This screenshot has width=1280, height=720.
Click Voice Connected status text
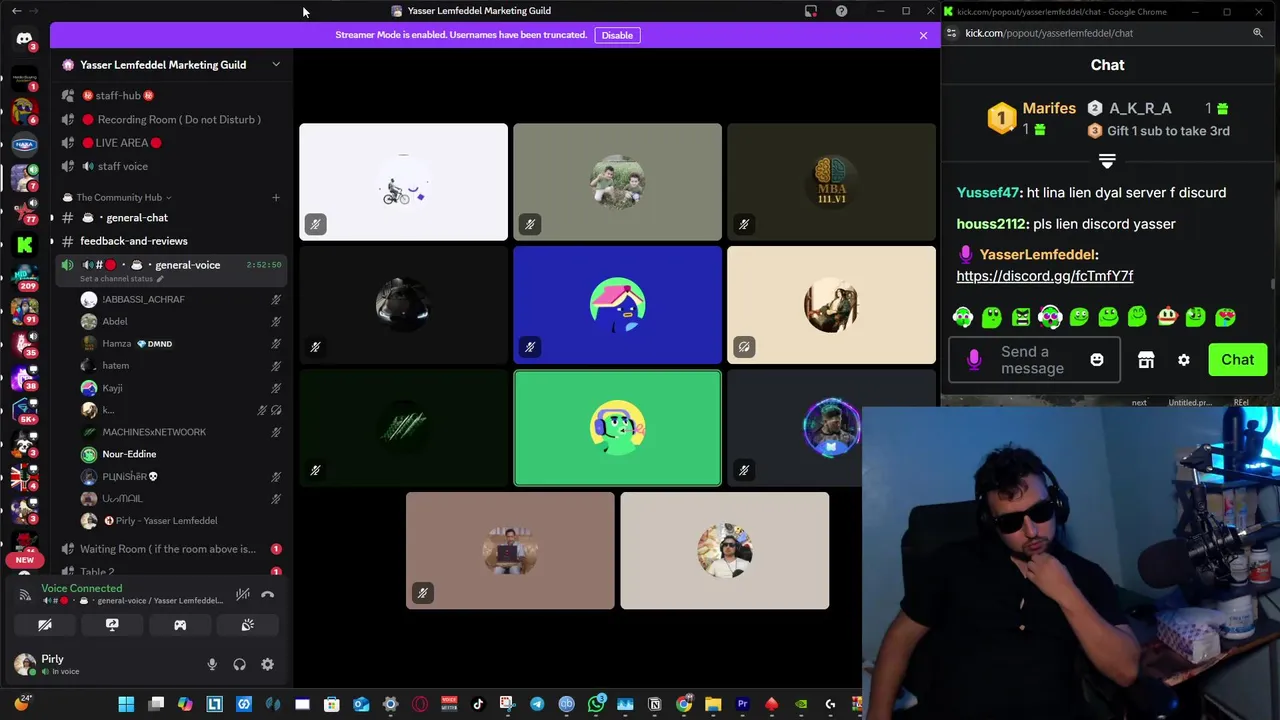(x=82, y=588)
